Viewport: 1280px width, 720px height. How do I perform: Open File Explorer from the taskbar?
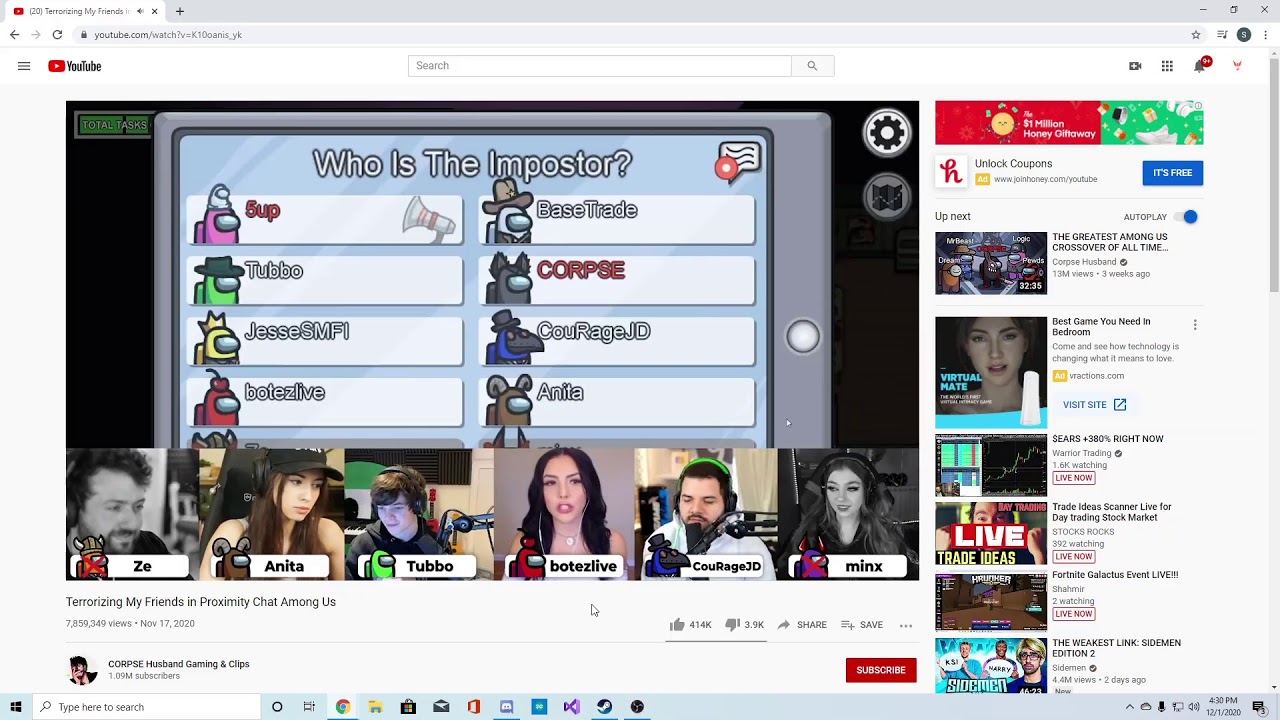pyautogui.click(x=376, y=707)
